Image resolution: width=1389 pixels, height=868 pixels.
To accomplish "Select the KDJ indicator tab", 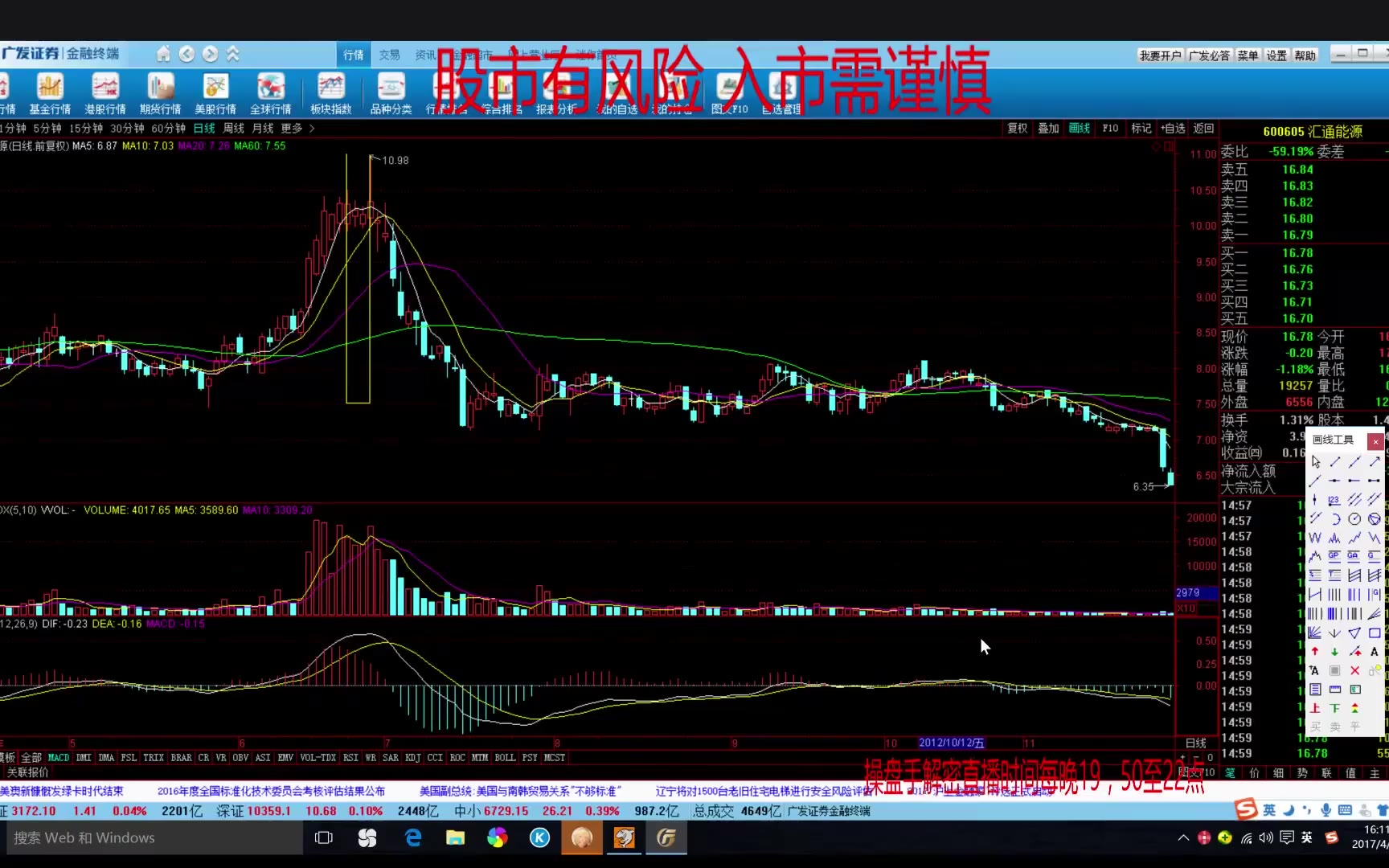I will (412, 757).
